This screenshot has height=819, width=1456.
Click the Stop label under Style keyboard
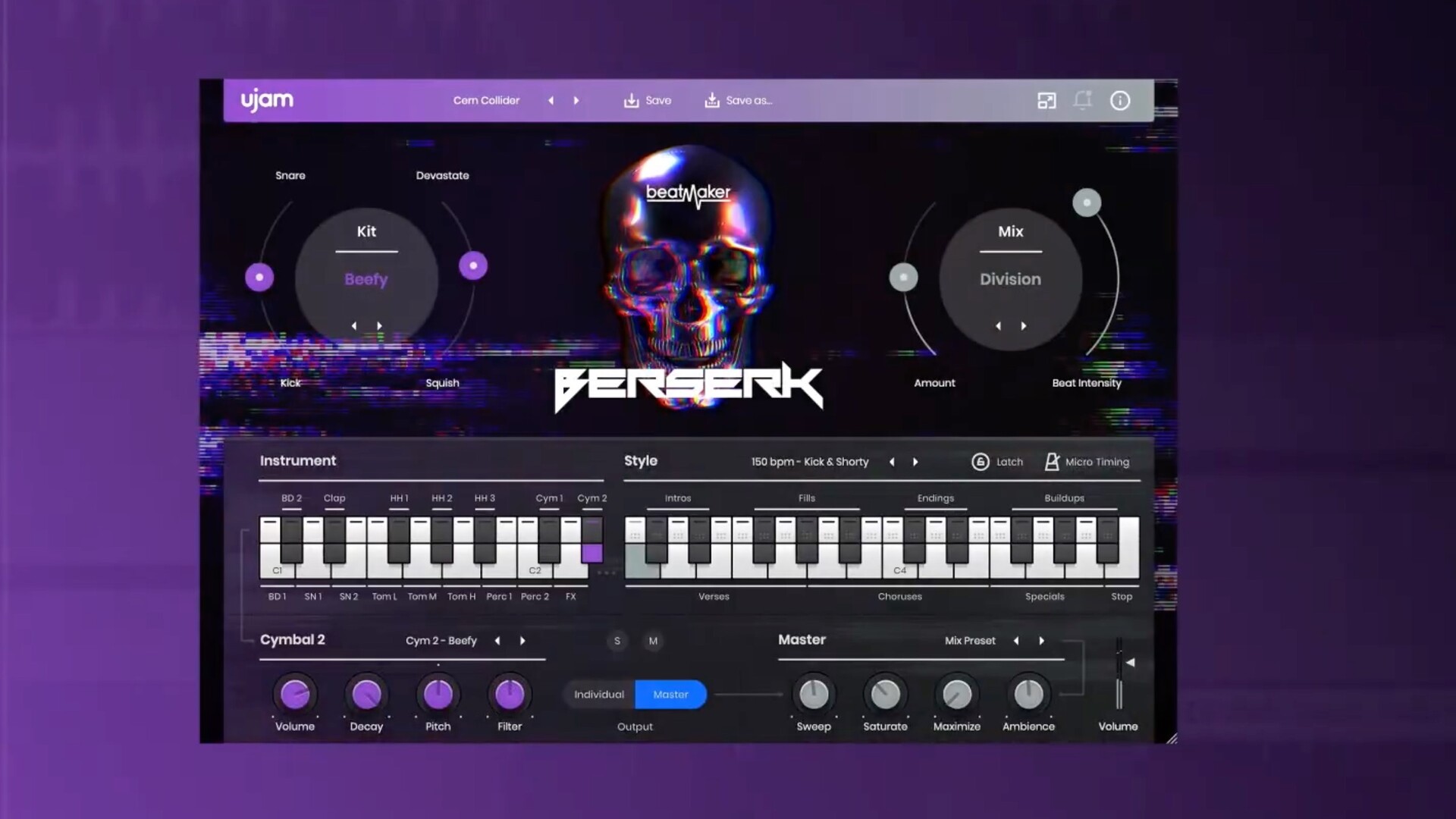pos(1122,597)
